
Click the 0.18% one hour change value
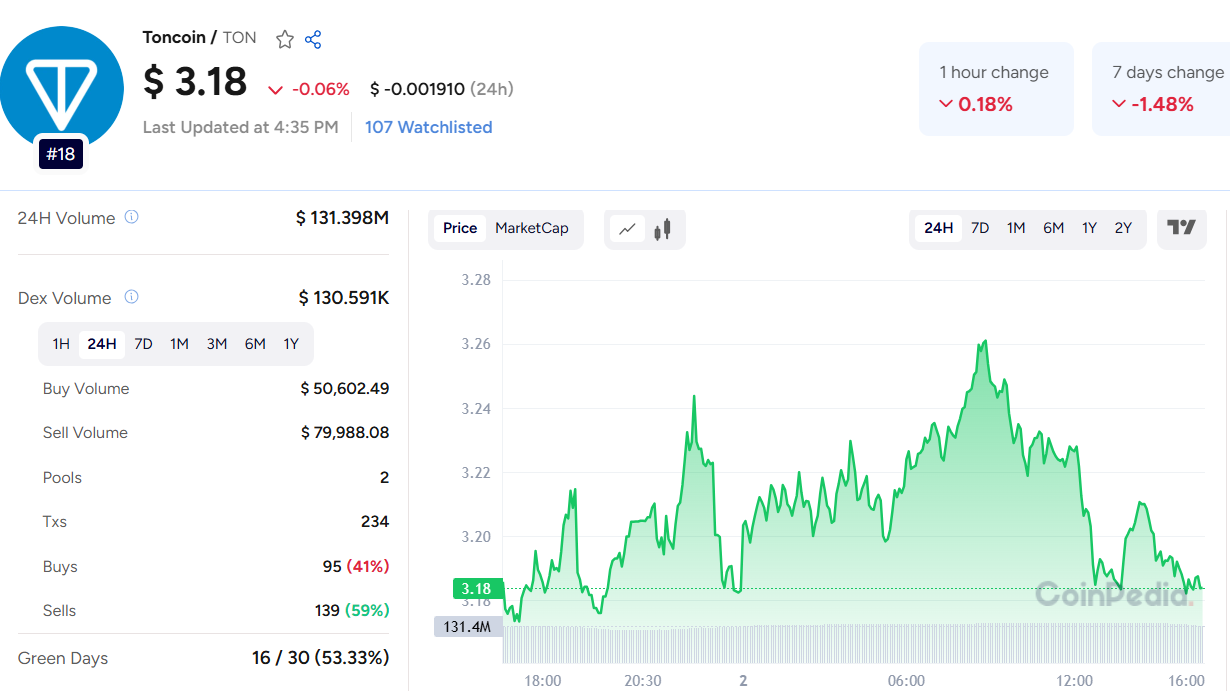976,104
